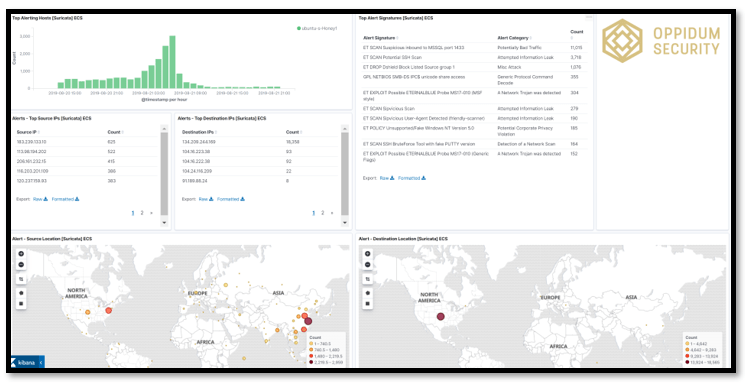Select source IP 120.237.159.93 row

tap(86, 181)
